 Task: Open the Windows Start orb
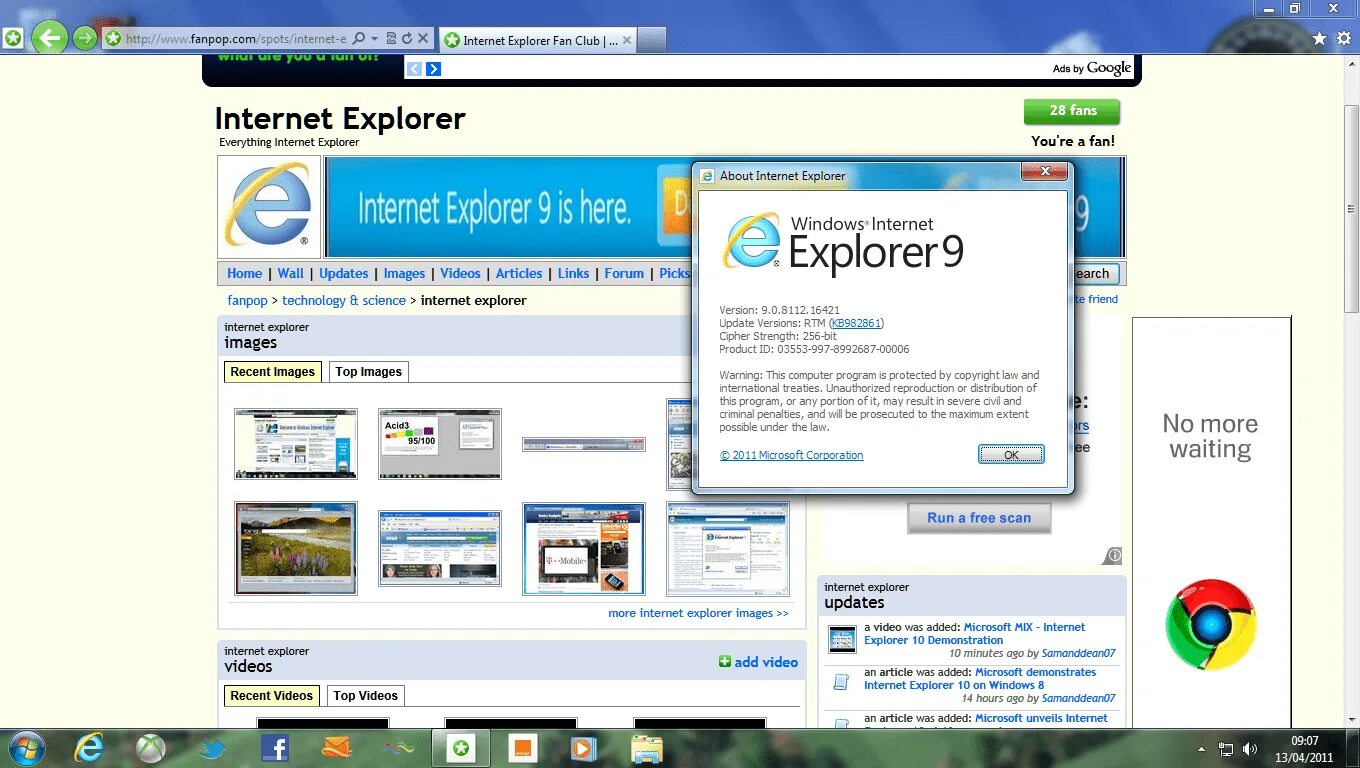27,748
